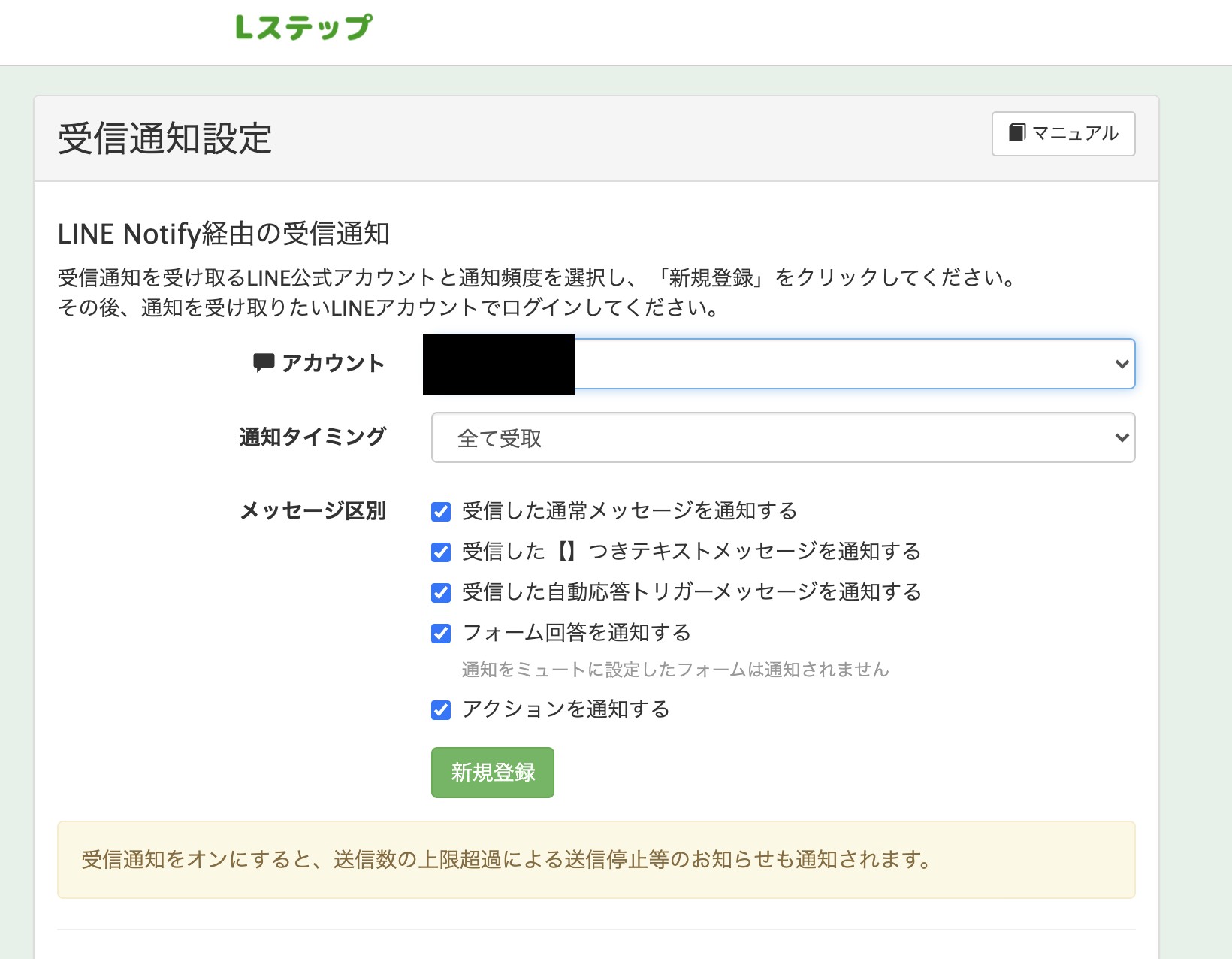Click the LINE Notify経由の受信通知 heading
The width and height of the screenshot is (1232, 959).
pos(224,234)
